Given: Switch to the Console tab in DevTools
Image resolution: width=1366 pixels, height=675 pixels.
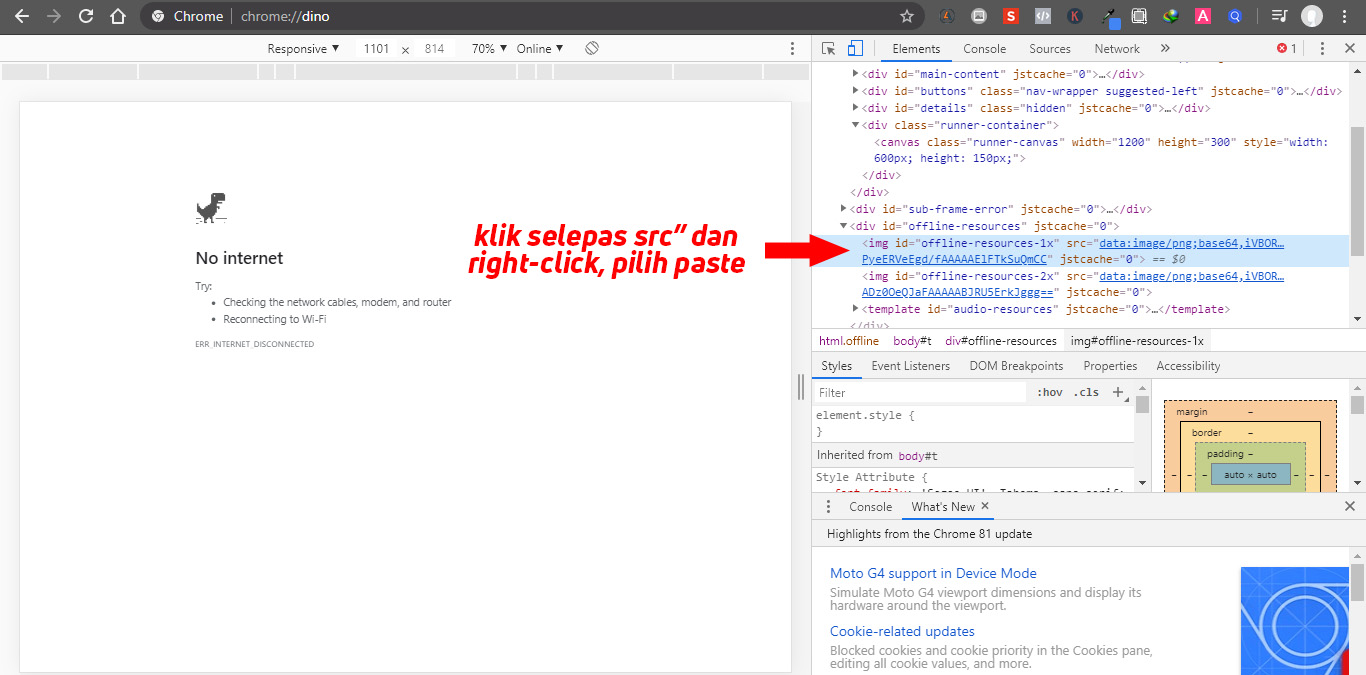Looking at the screenshot, I should coord(985,48).
